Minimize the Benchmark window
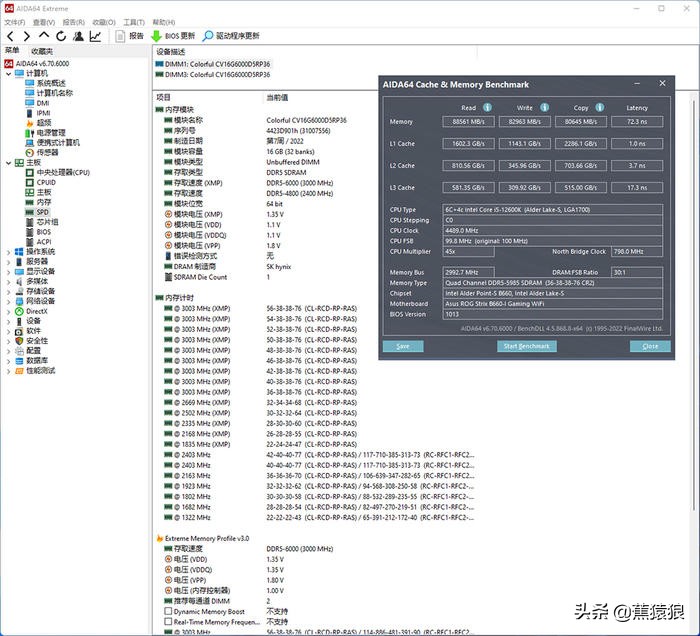Screen dimensions: 700x636 (637, 83)
